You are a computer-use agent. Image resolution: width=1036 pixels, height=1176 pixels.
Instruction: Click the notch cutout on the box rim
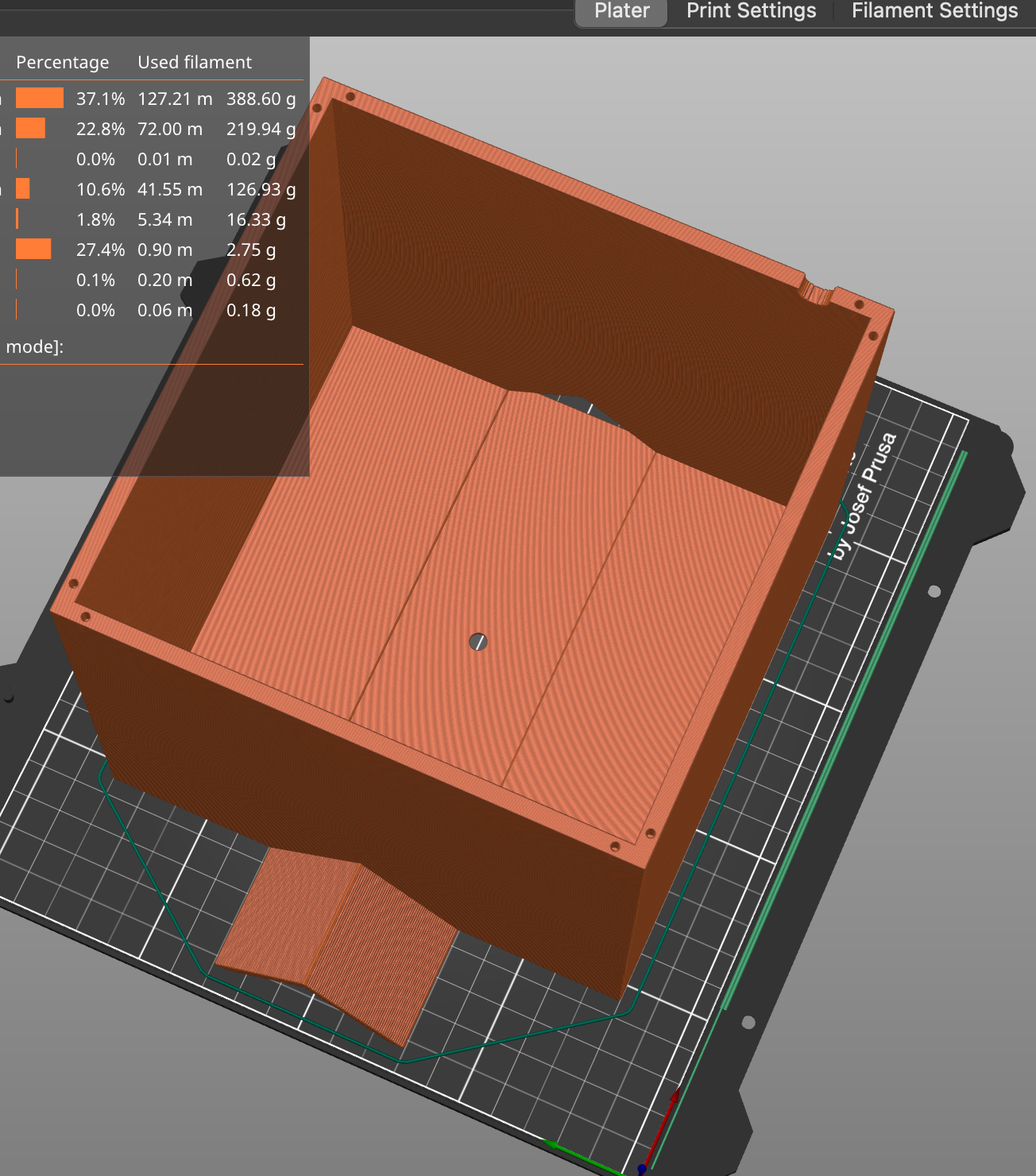point(816,292)
